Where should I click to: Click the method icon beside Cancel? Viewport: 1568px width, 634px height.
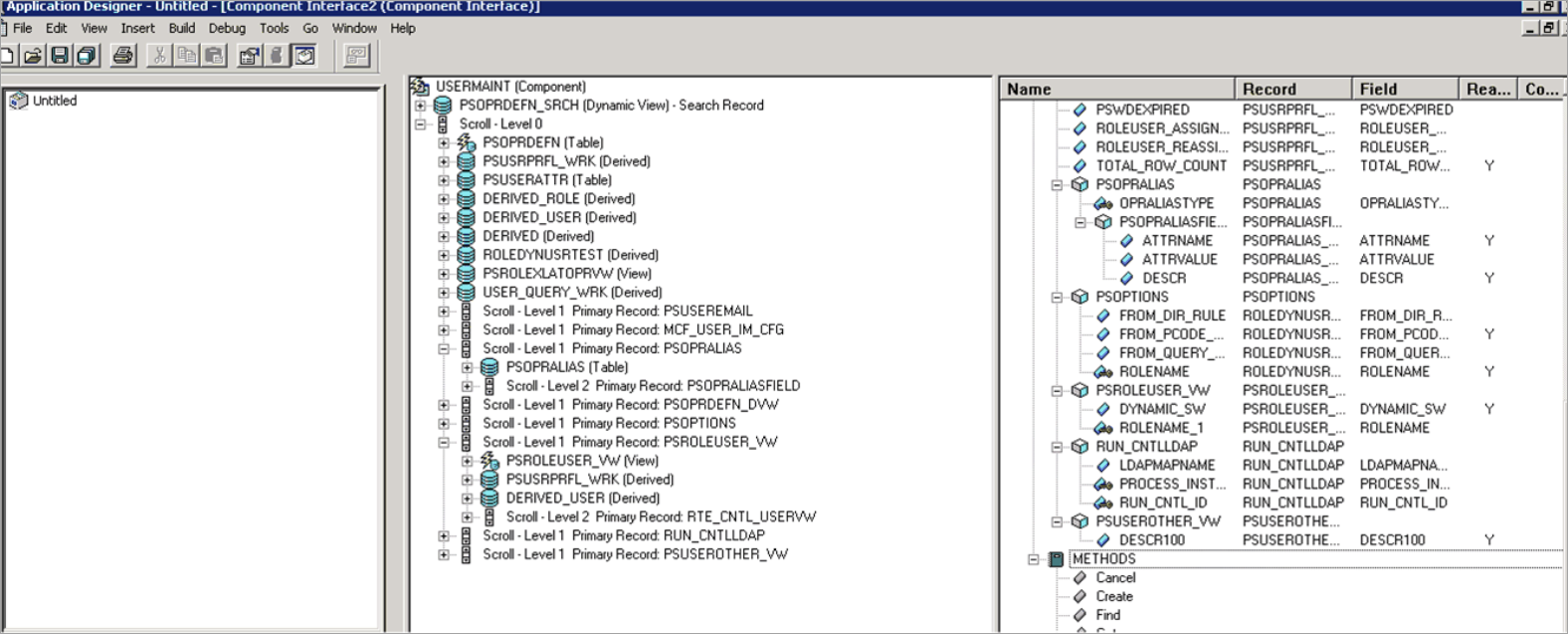[x=1079, y=577]
